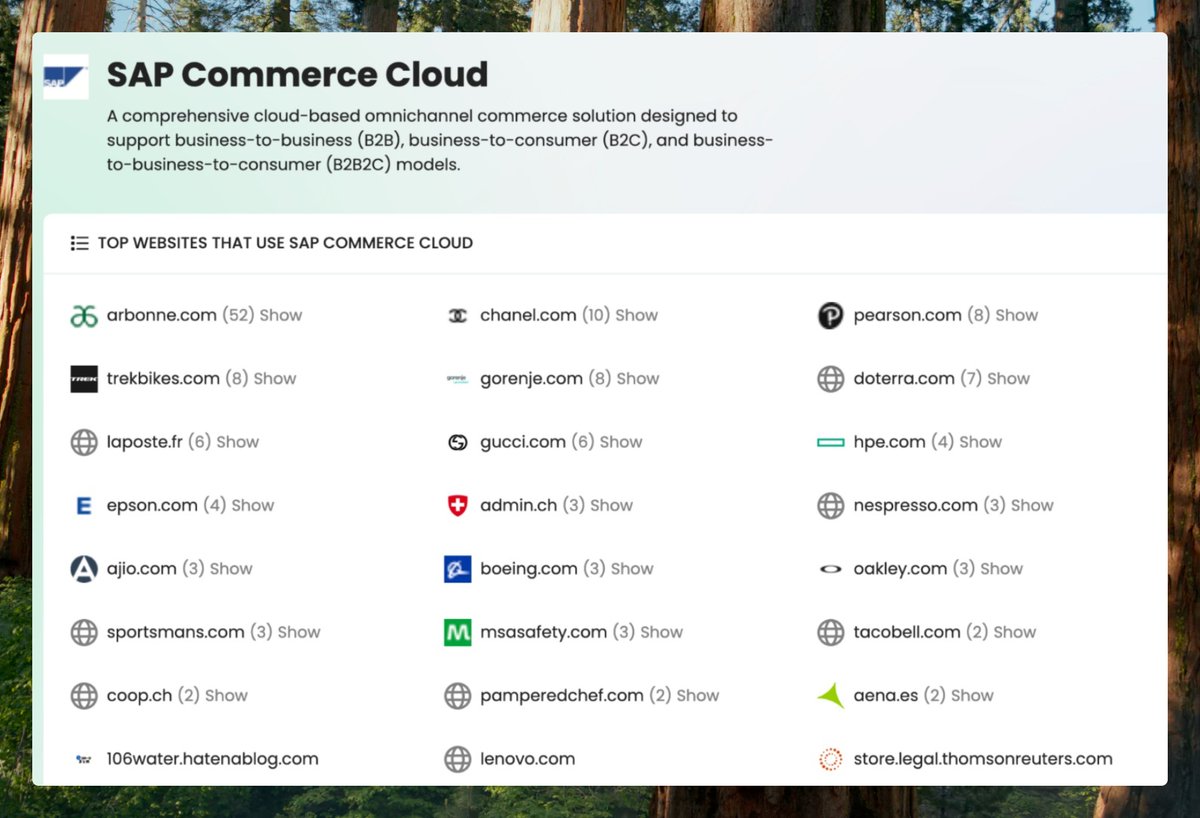Open the gucci.com link
The width and height of the screenshot is (1200, 818).
pos(523,441)
